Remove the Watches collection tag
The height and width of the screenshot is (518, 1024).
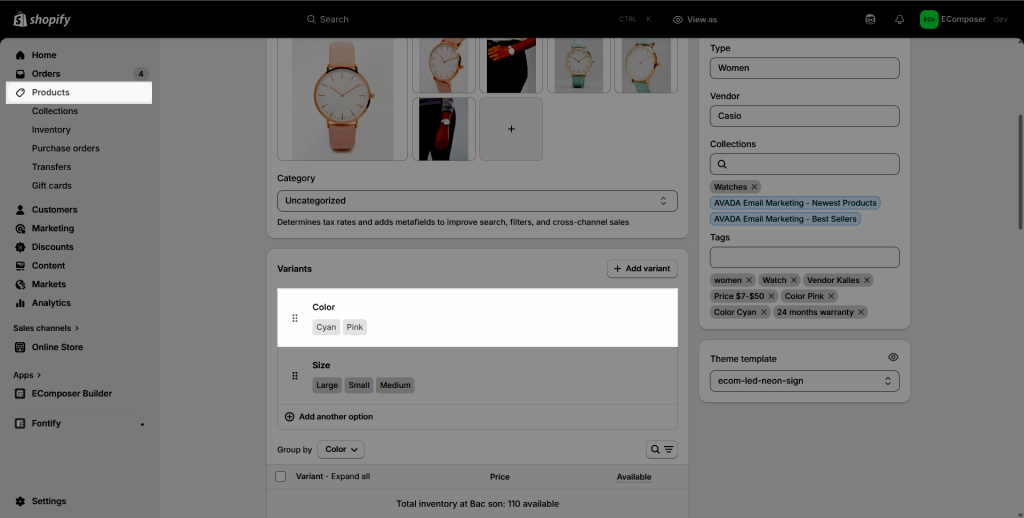tap(755, 187)
